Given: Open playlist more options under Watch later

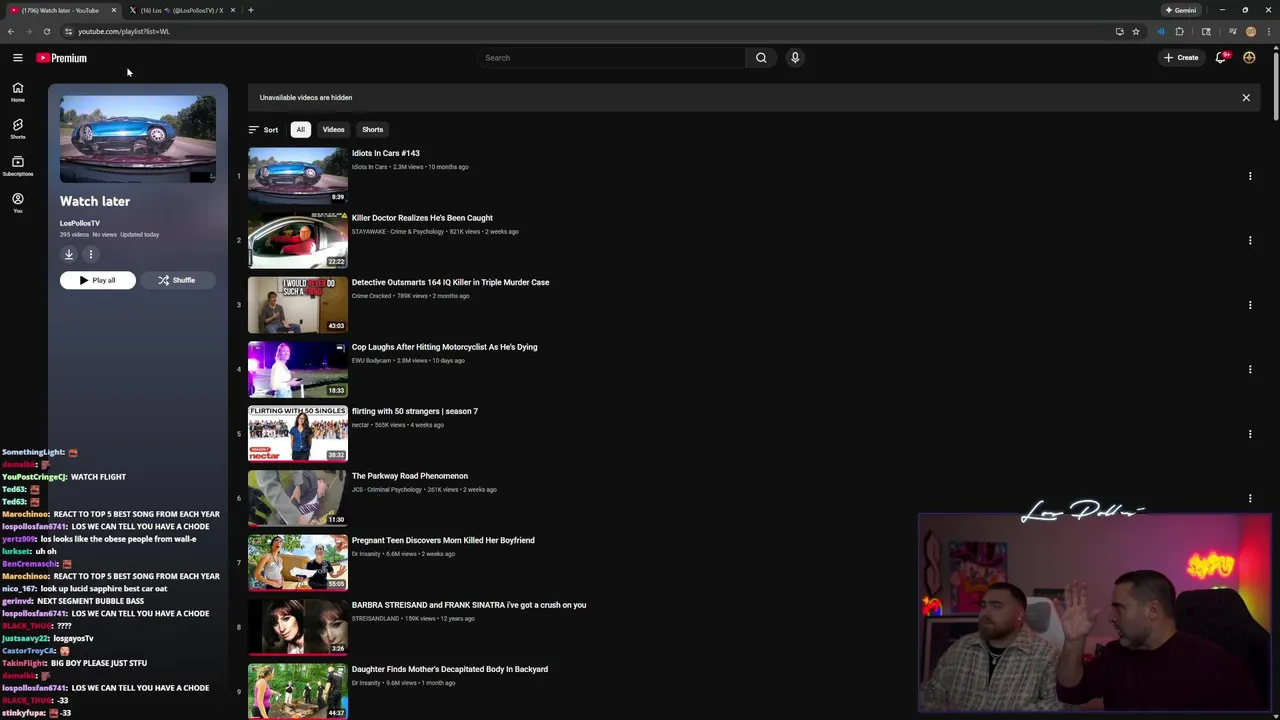Looking at the screenshot, I should [x=90, y=254].
